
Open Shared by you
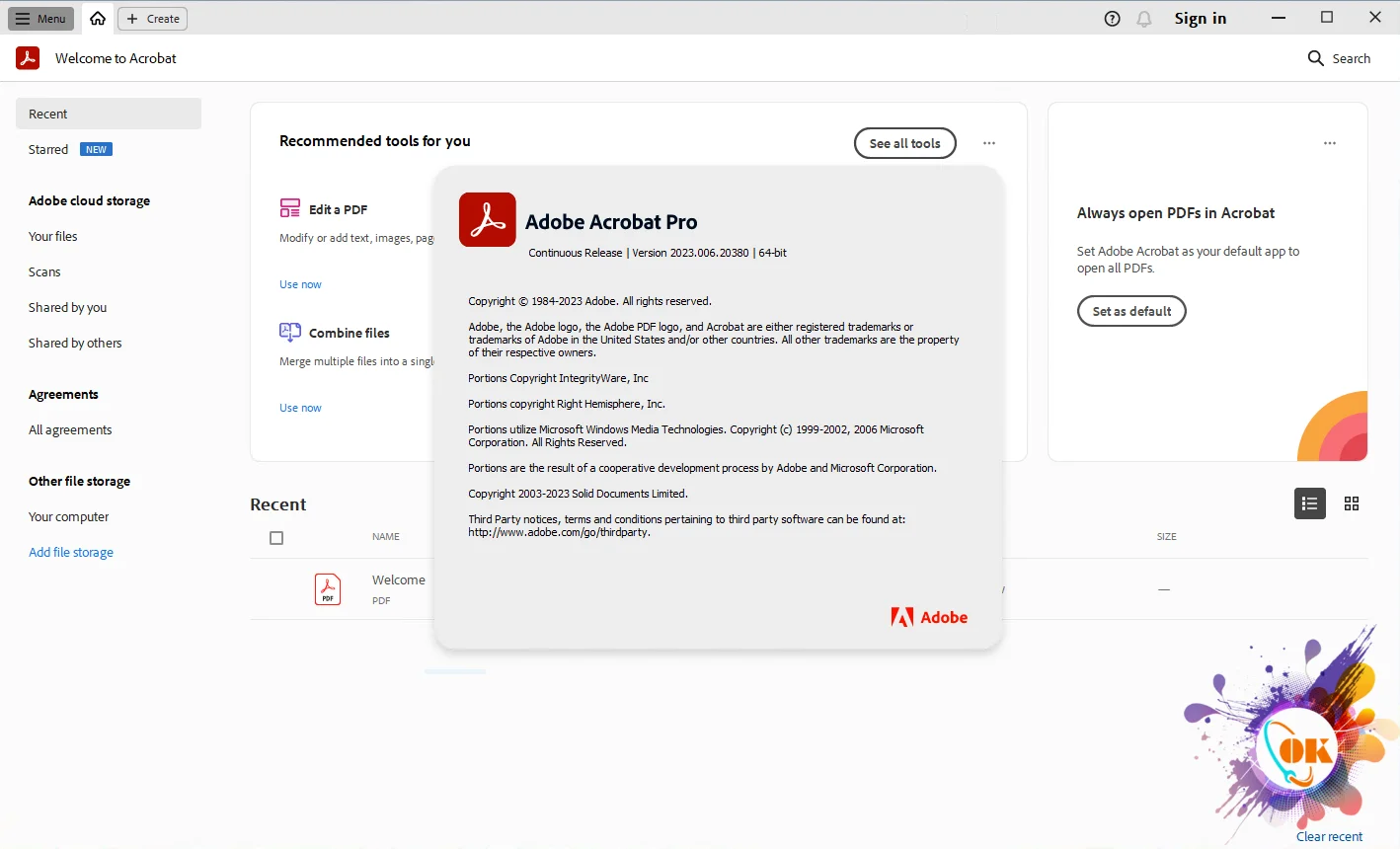67,307
